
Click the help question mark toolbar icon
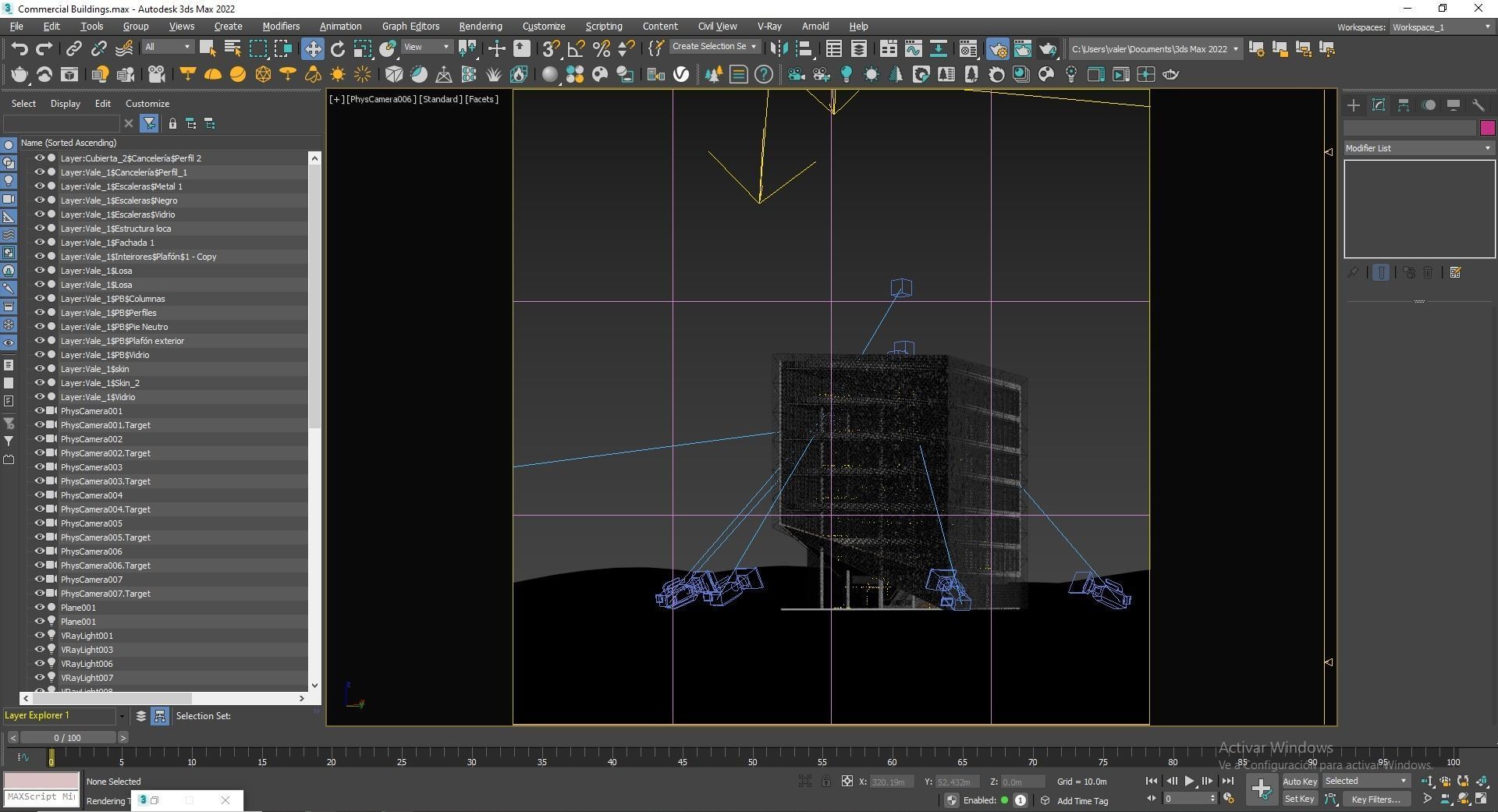click(x=764, y=75)
